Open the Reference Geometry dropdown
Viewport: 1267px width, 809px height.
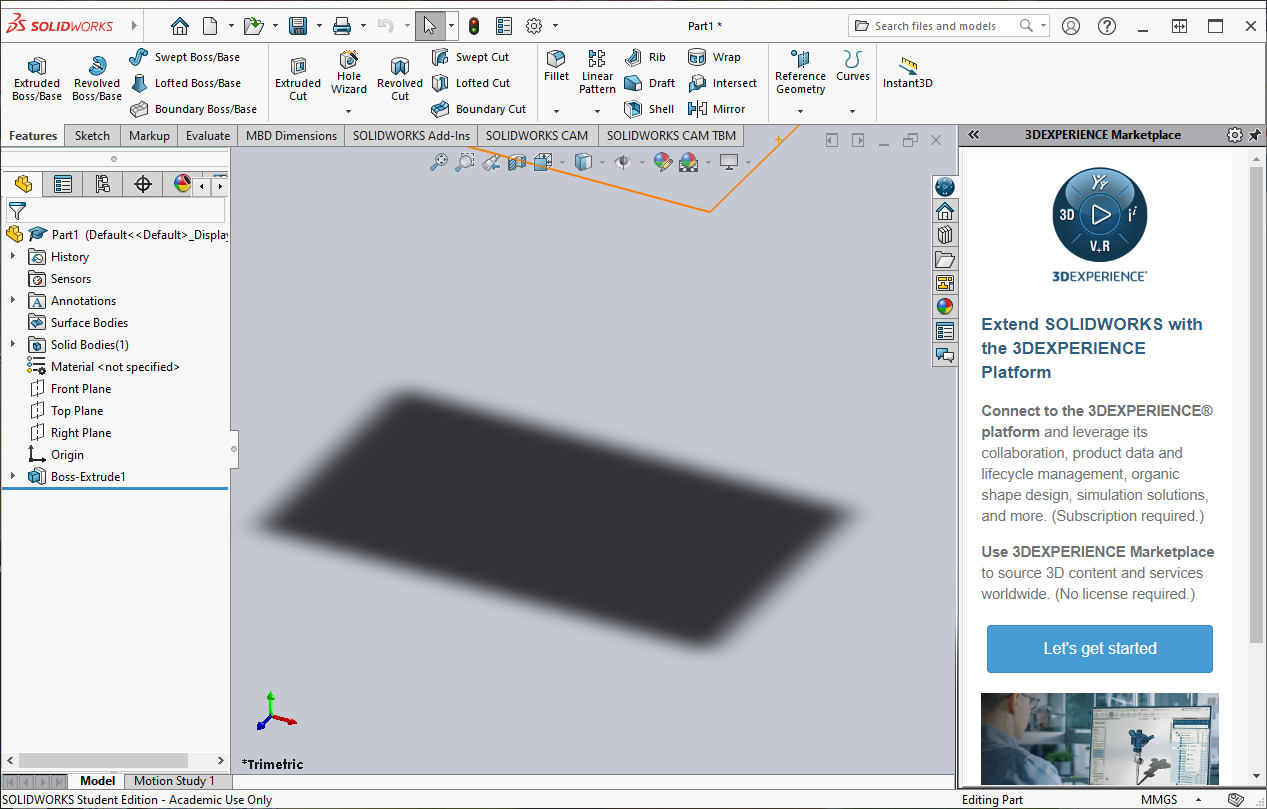click(x=800, y=110)
